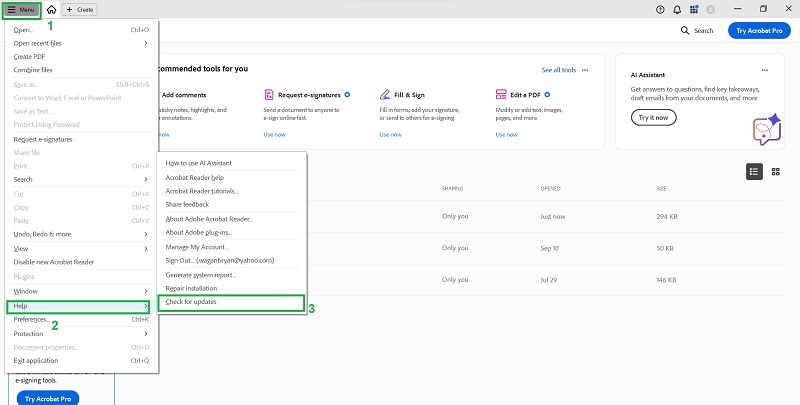Expand the View submenu
The height and width of the screenshot is (405, 800).
[x=82, y=249]
